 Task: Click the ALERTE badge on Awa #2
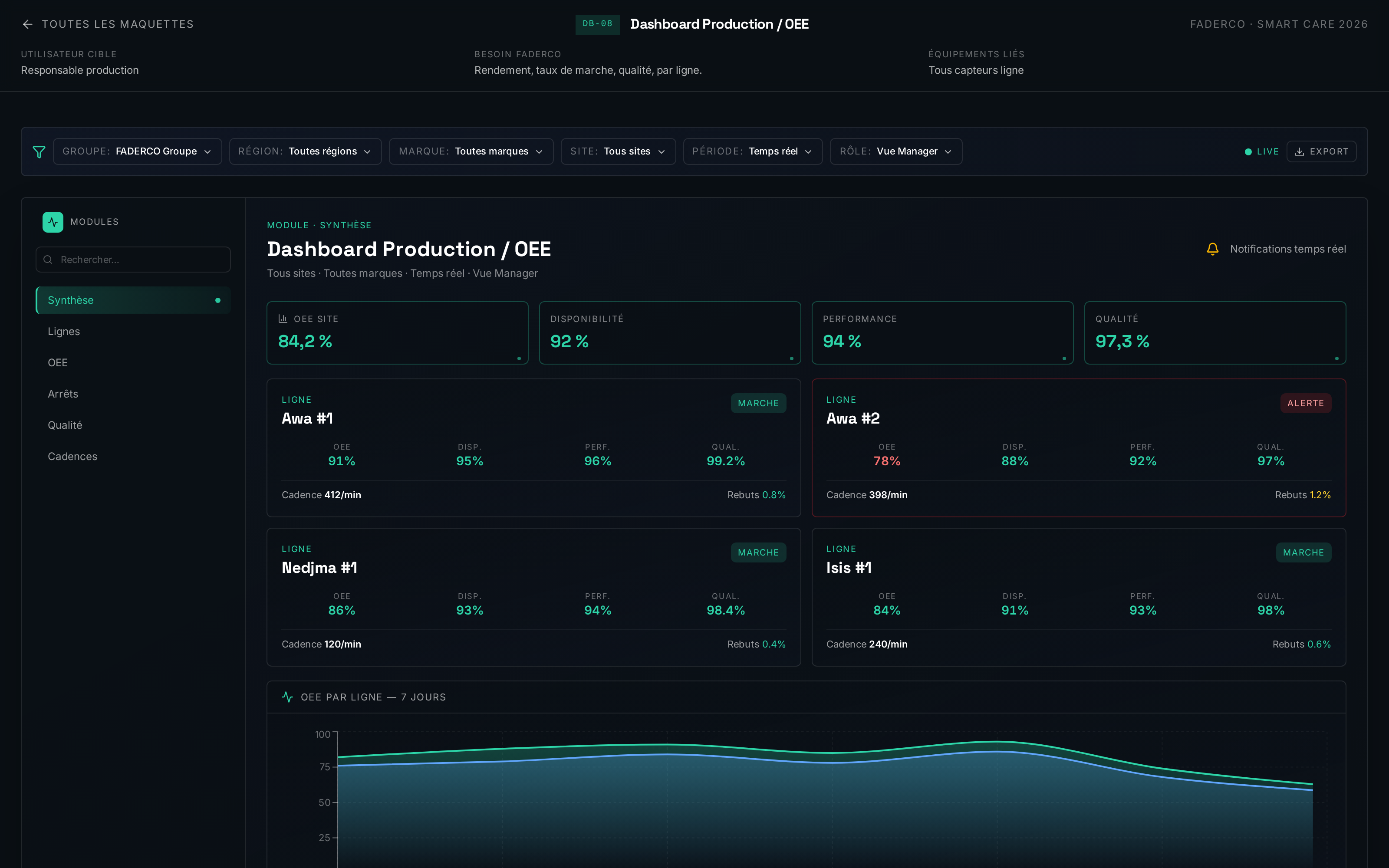tap(1305, 403)
